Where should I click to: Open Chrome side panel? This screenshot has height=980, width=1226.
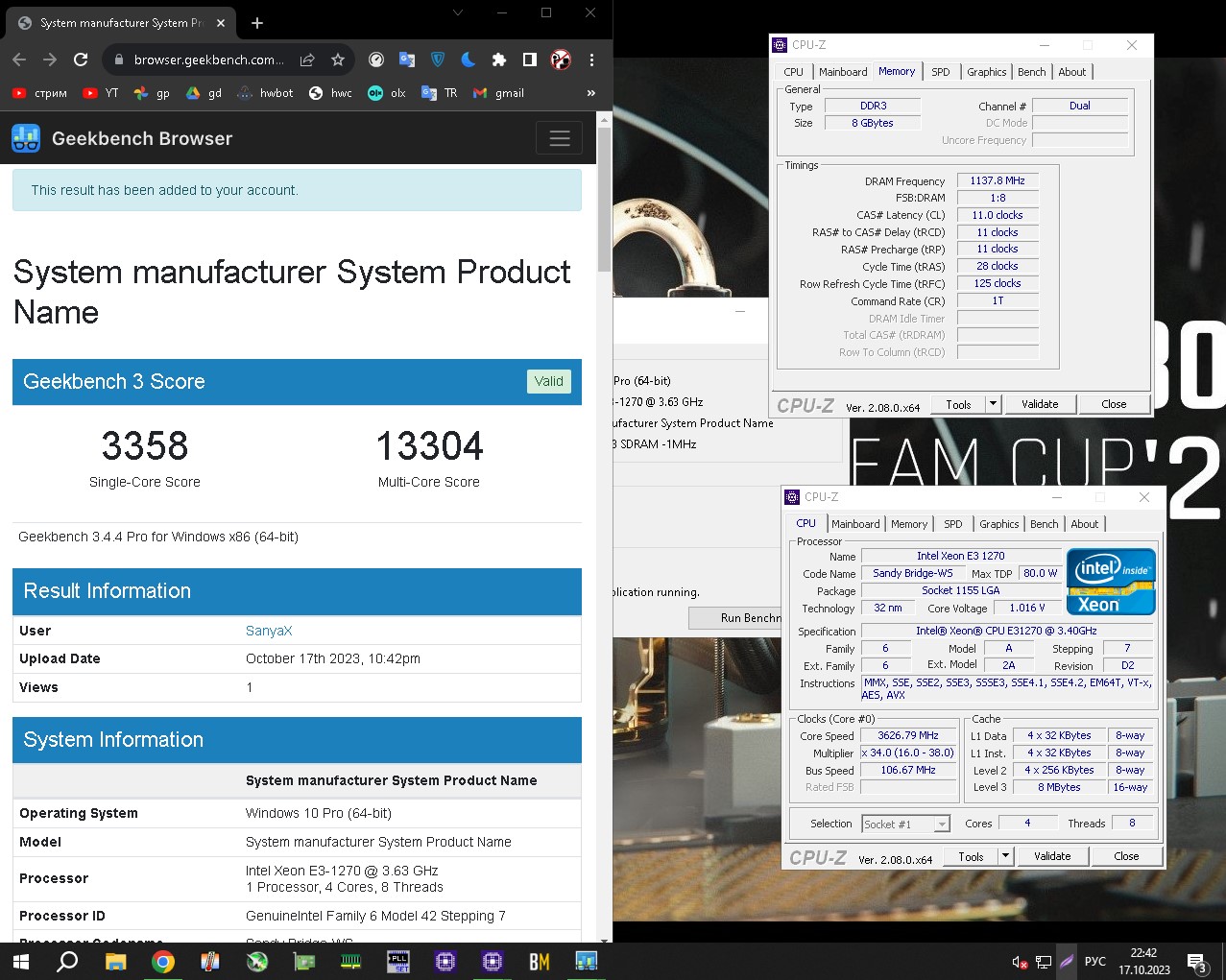pos(529,60)
